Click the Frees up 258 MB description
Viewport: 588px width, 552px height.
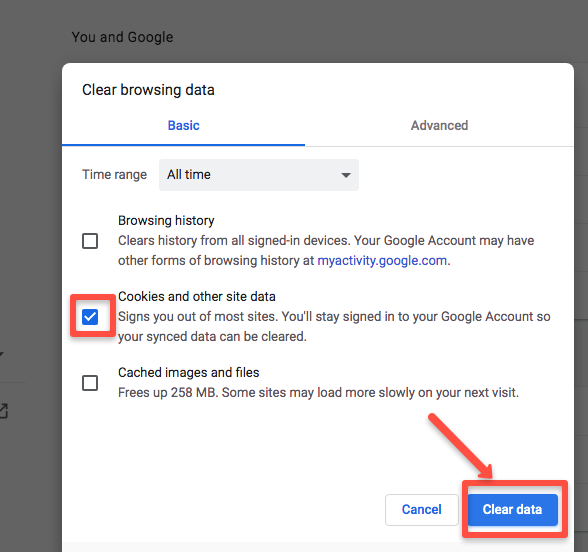pyautogui.click(x=318, y=393)
